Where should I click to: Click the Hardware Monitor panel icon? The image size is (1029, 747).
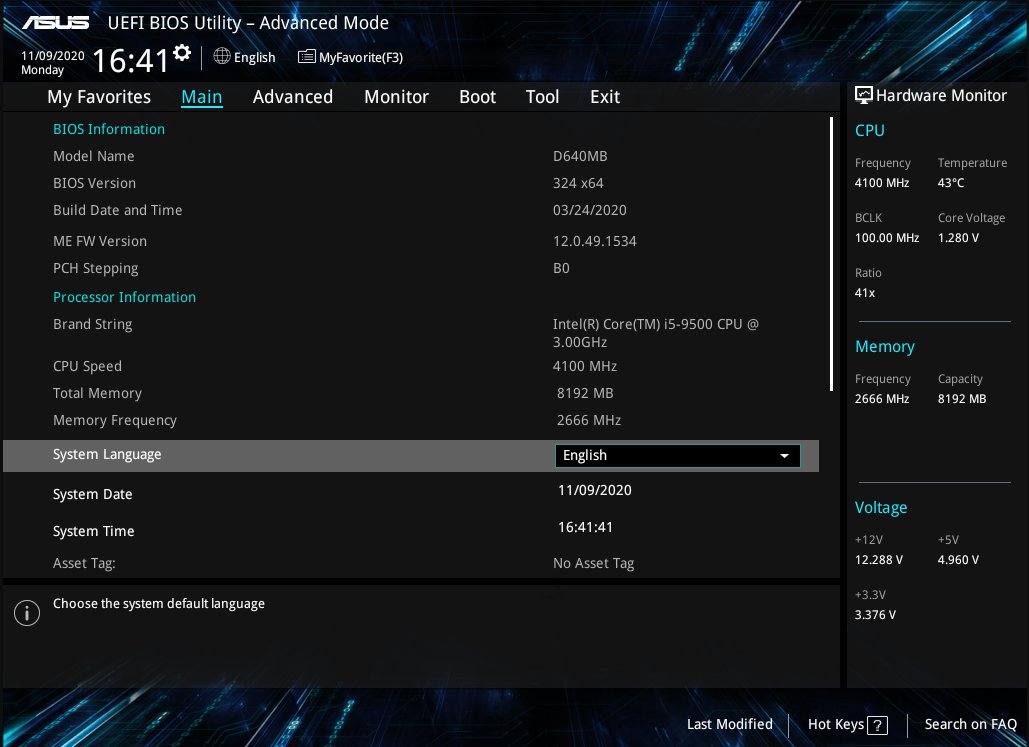point(864,95)
